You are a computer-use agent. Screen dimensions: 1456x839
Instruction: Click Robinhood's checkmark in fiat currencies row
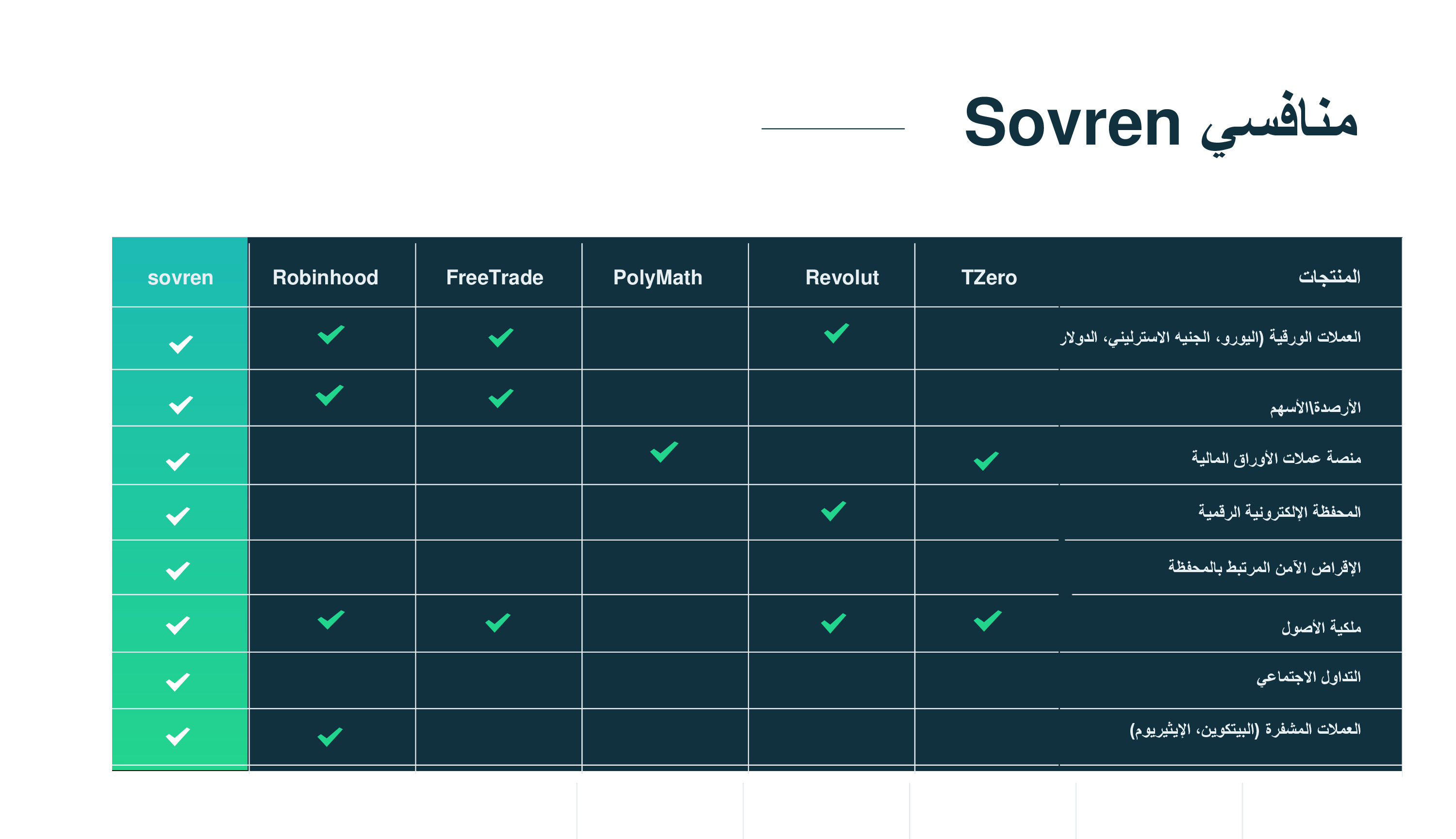point(331,335)
